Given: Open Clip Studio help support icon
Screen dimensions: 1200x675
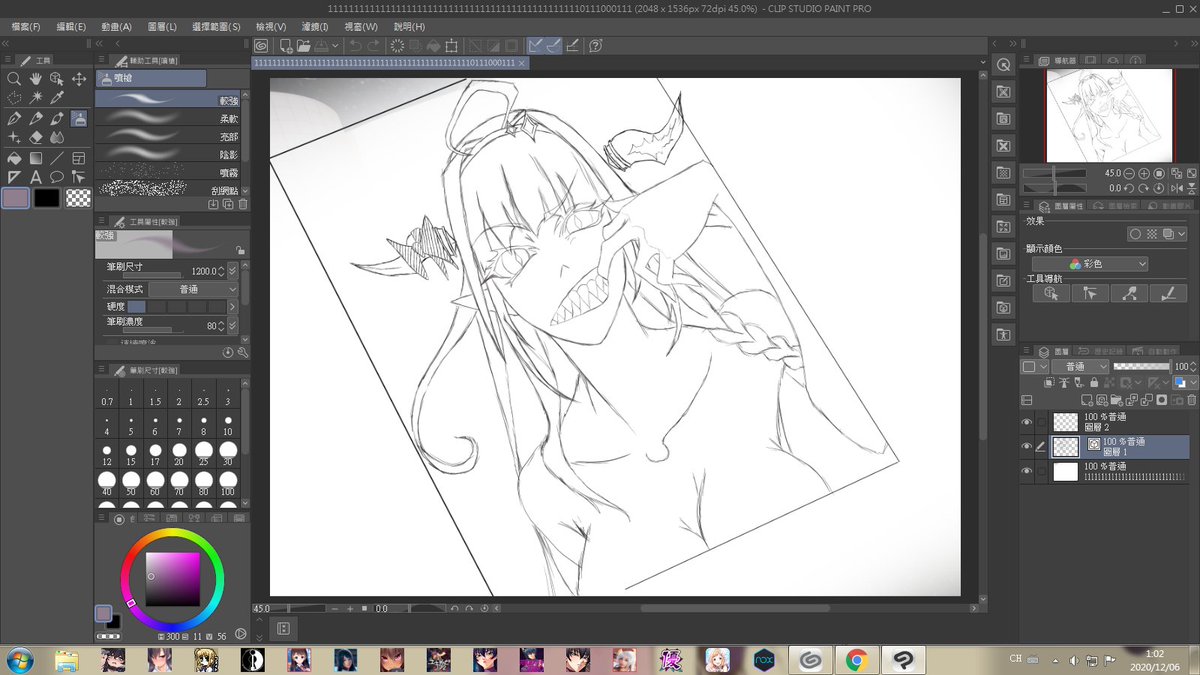Looking at the screenshot, I should point(595,45).
